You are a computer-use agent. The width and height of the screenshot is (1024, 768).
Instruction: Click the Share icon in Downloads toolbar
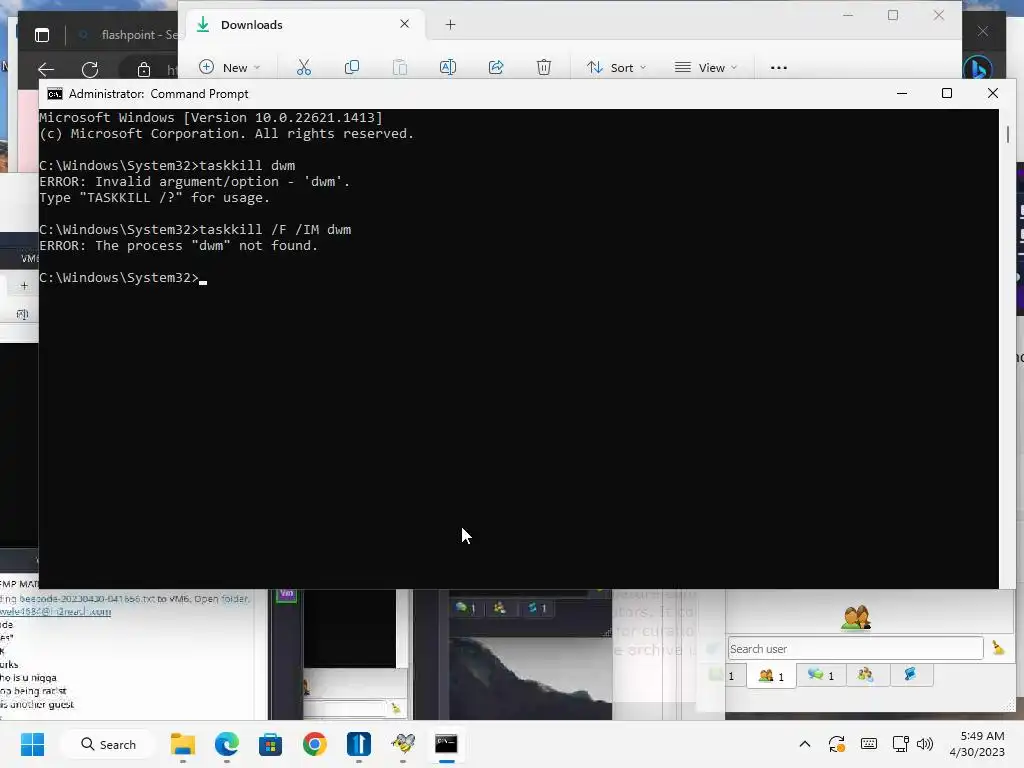coord(496,67)
